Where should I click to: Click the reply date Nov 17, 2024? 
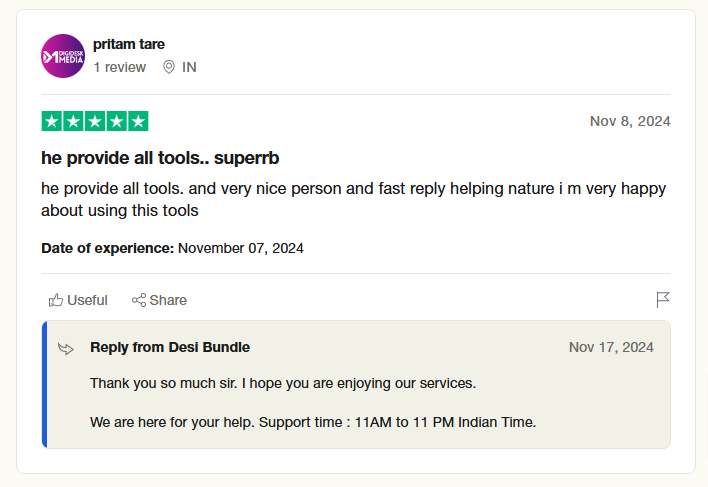click(x=611, y=347)
